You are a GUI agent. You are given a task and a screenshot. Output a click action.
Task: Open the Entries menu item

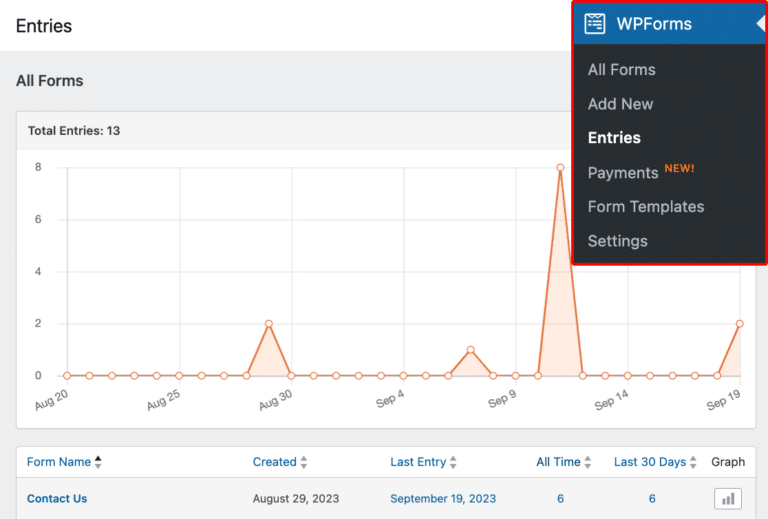614,138
